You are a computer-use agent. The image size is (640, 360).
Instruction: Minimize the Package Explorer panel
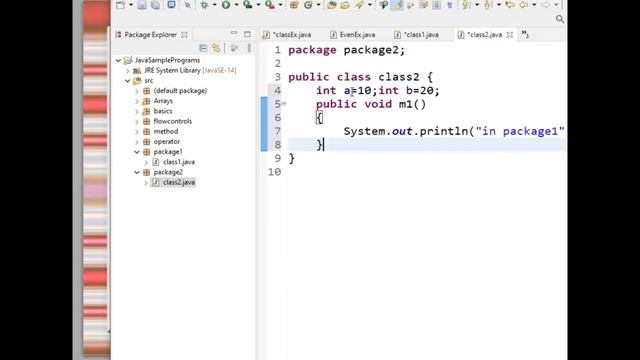234,33
